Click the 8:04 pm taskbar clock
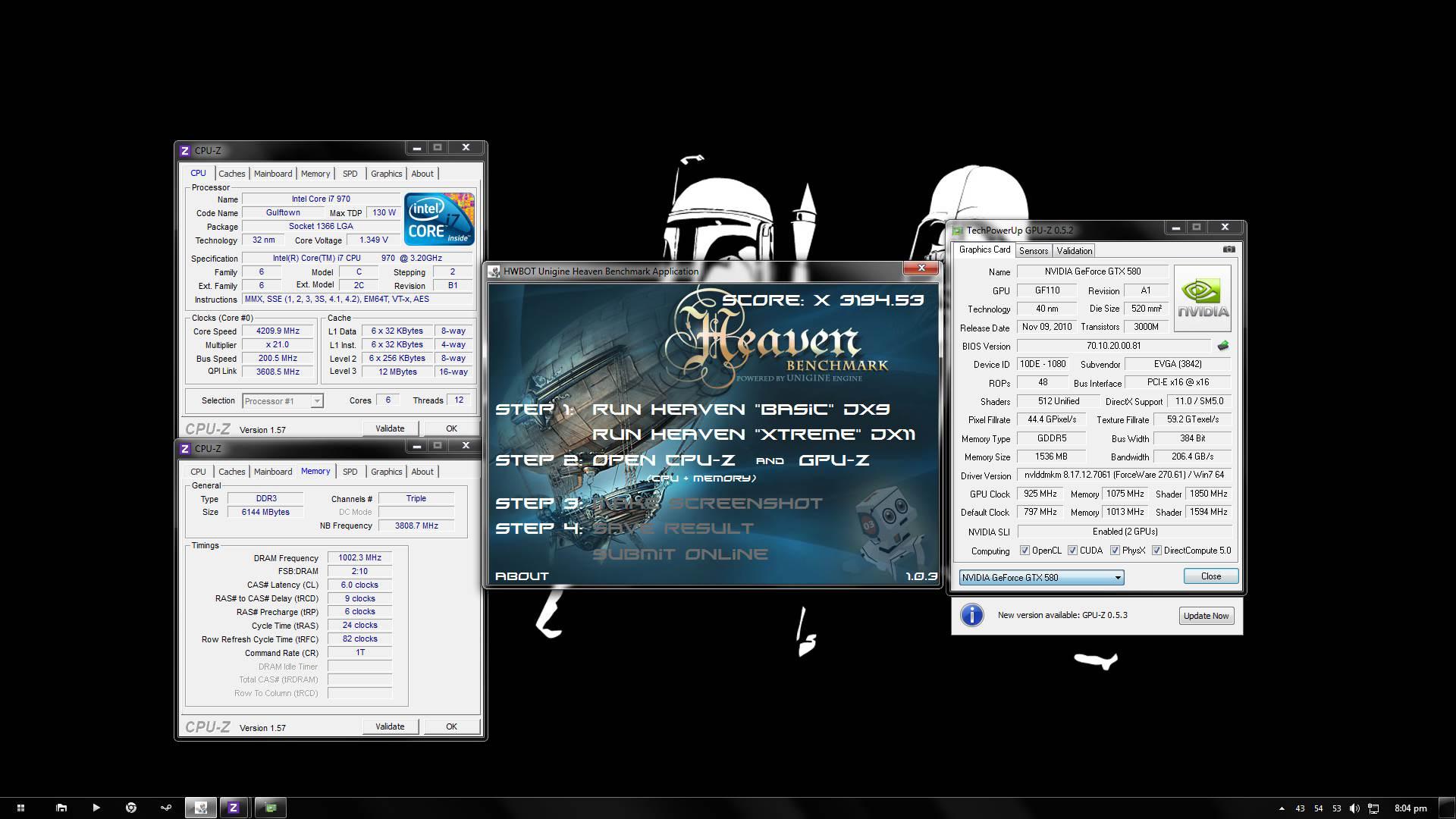The width and height of the screenshot is (1456, 819). [1410, 808]
